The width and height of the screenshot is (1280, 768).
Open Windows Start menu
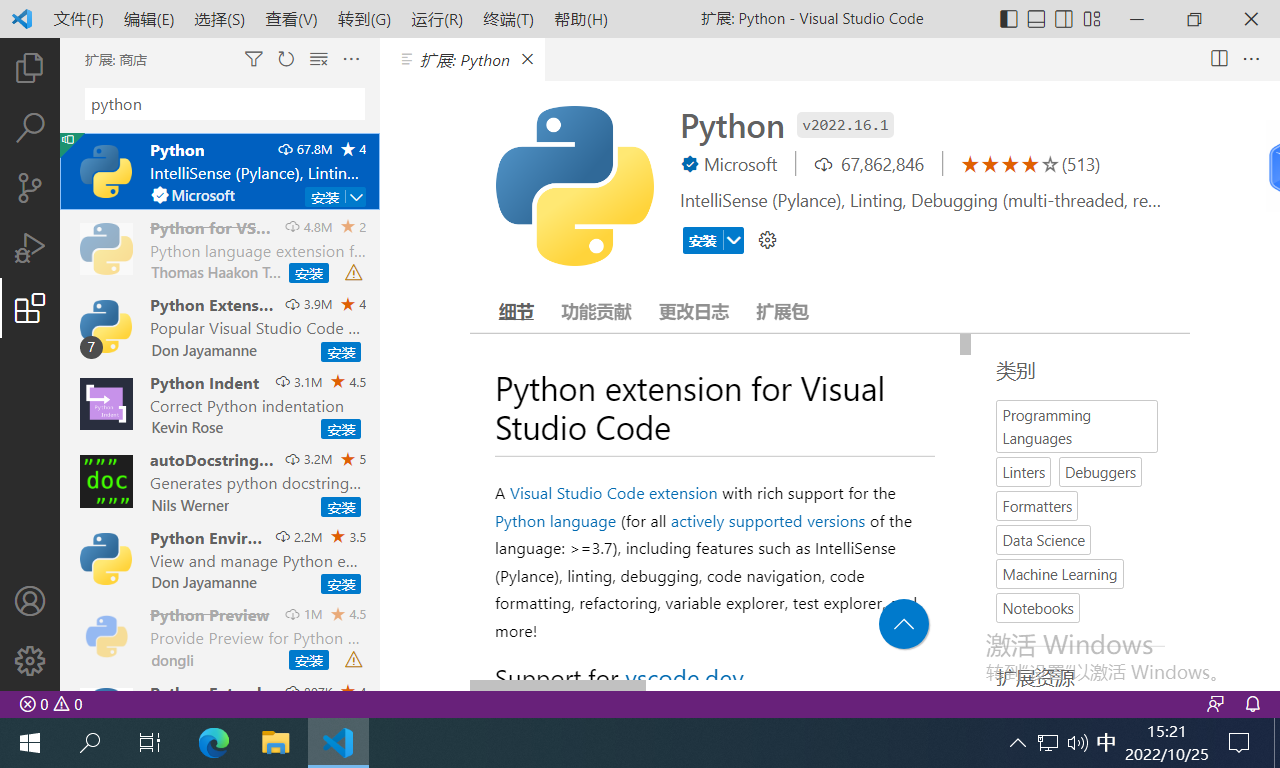point(30,743)
